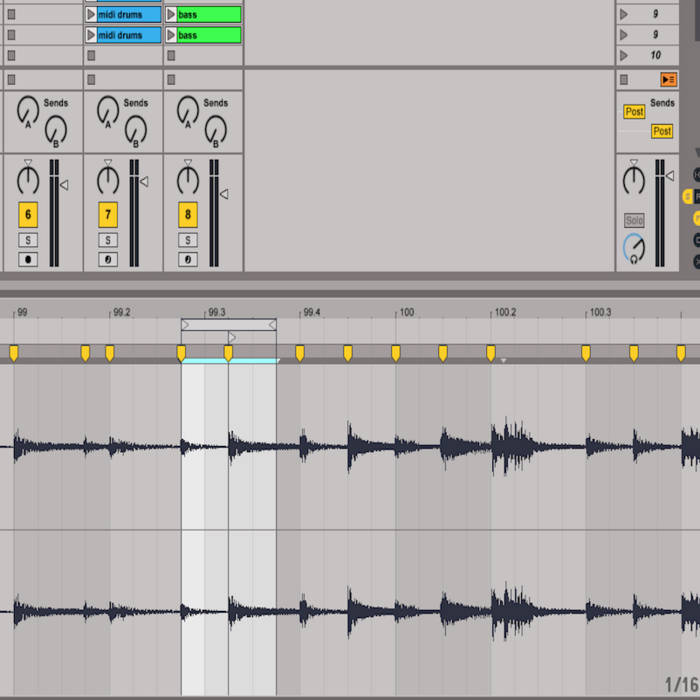Toggle track 8 activator button
Screen dimensions: 700x700
click(188, 215)
